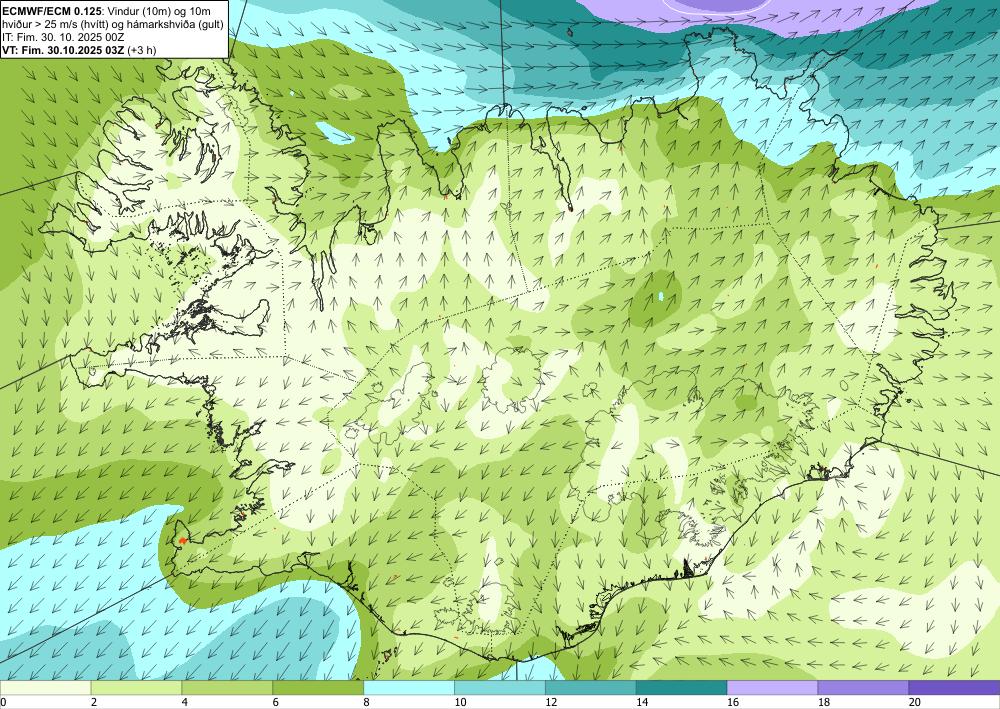Click the legend label '16'
Viewport: 1000px width, 709px height.
point(733,702)
